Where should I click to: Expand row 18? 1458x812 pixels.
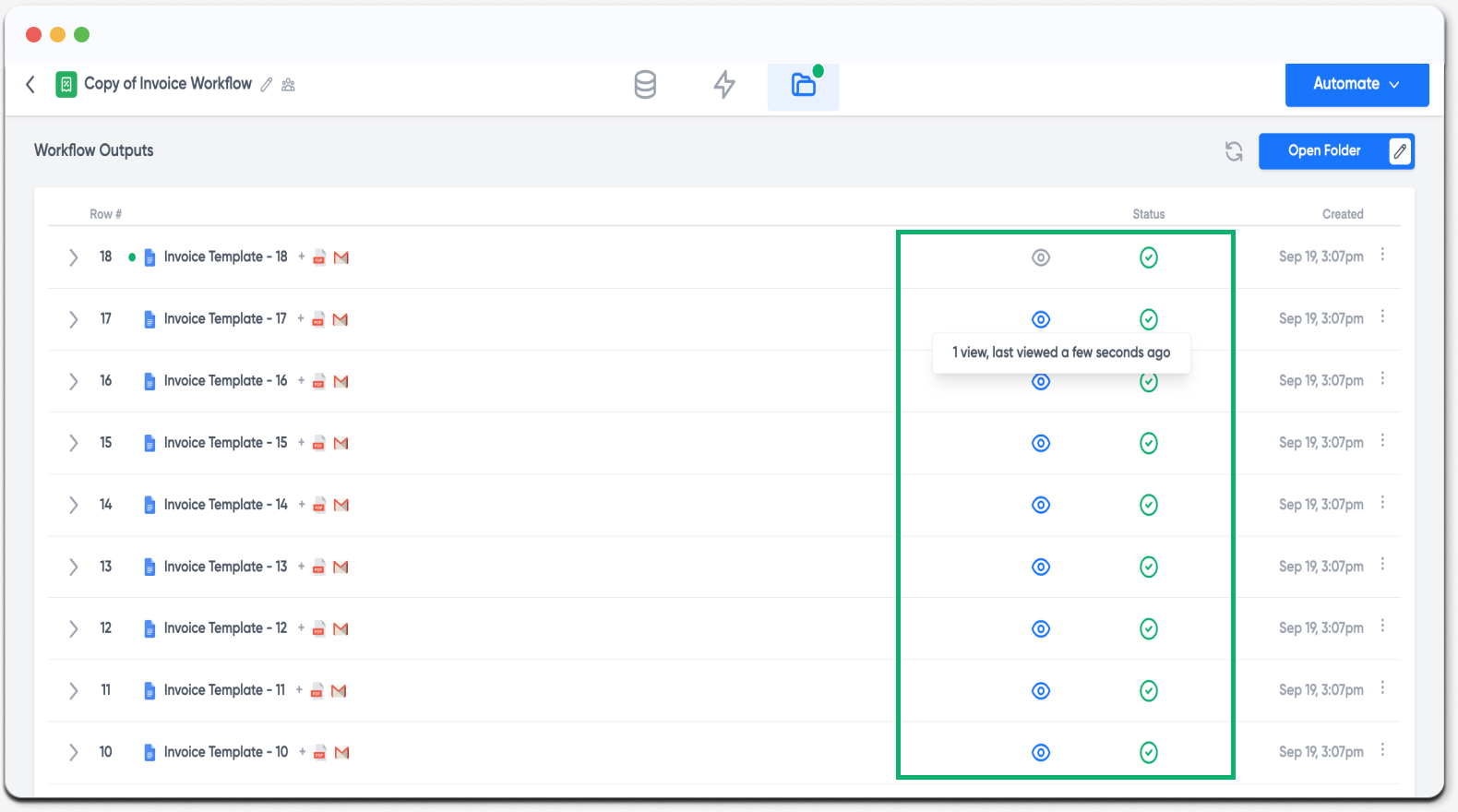tap(73, 257)
